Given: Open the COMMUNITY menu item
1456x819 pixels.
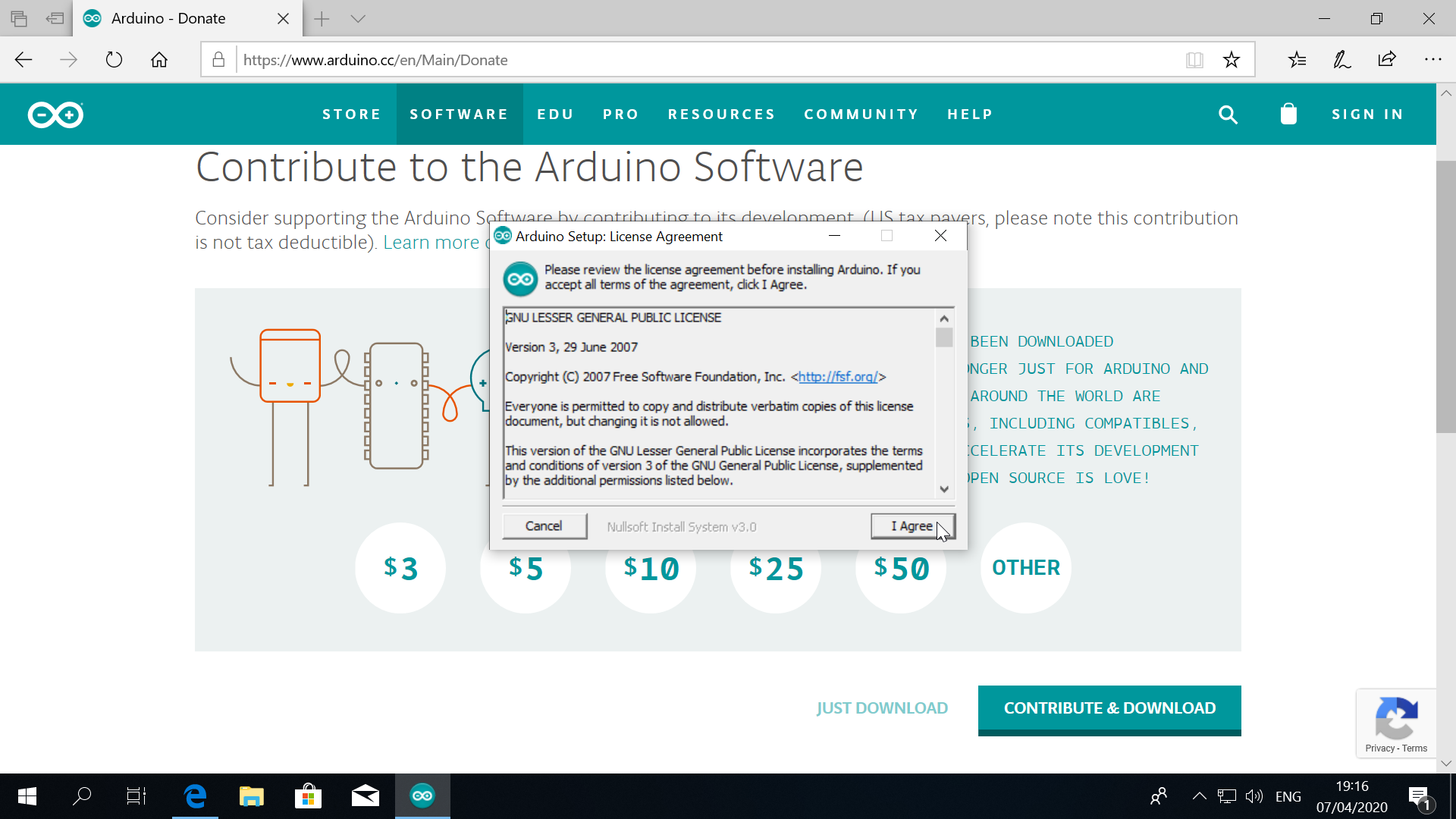Looking at the screenshot, I should (x=861, y=115).
